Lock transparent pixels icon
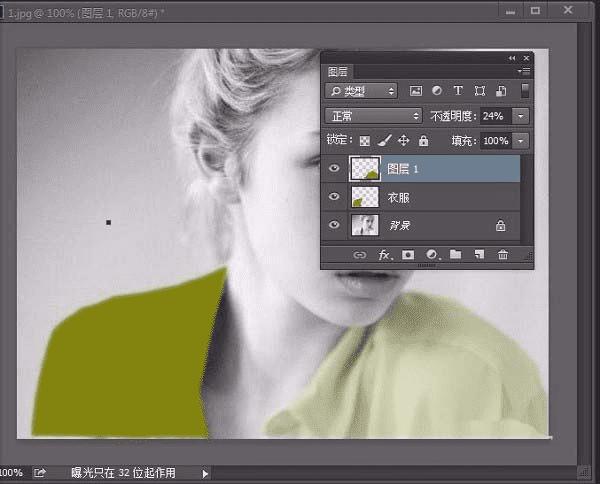The width and height of the screenshot is (600, 484). click(x=365, y=141)
